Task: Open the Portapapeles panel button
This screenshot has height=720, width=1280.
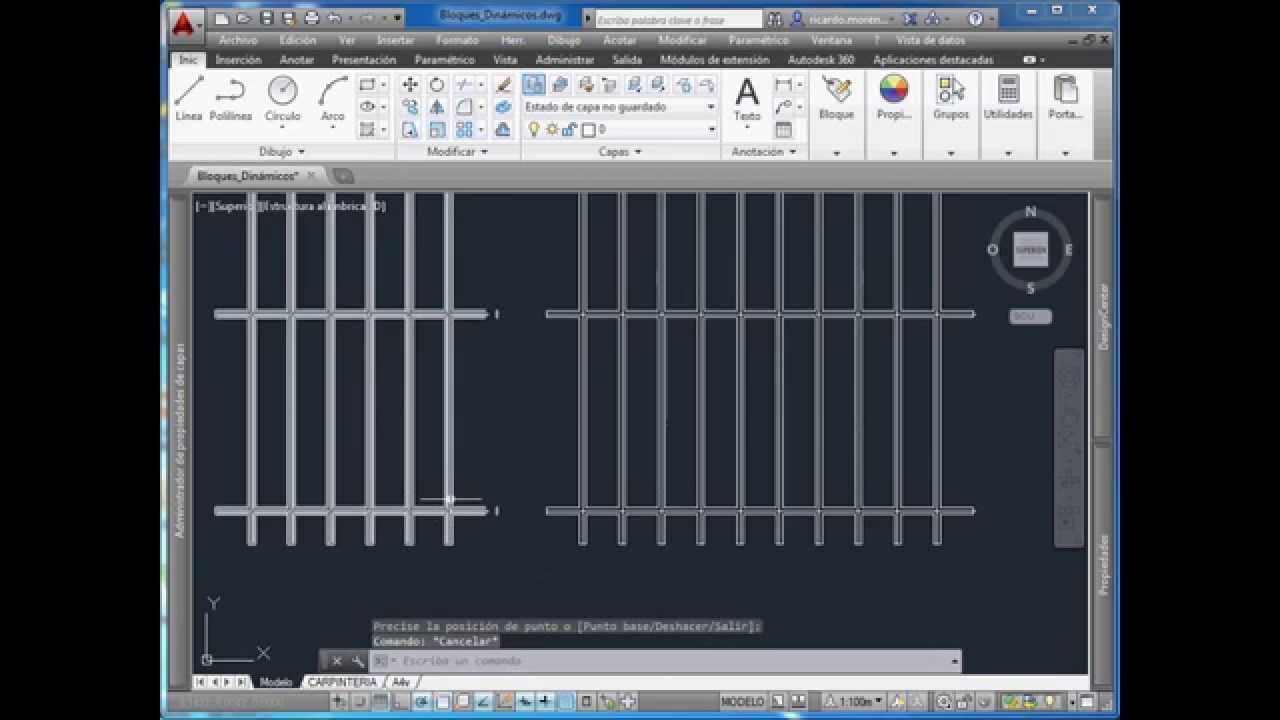Action: (1065, 100)
